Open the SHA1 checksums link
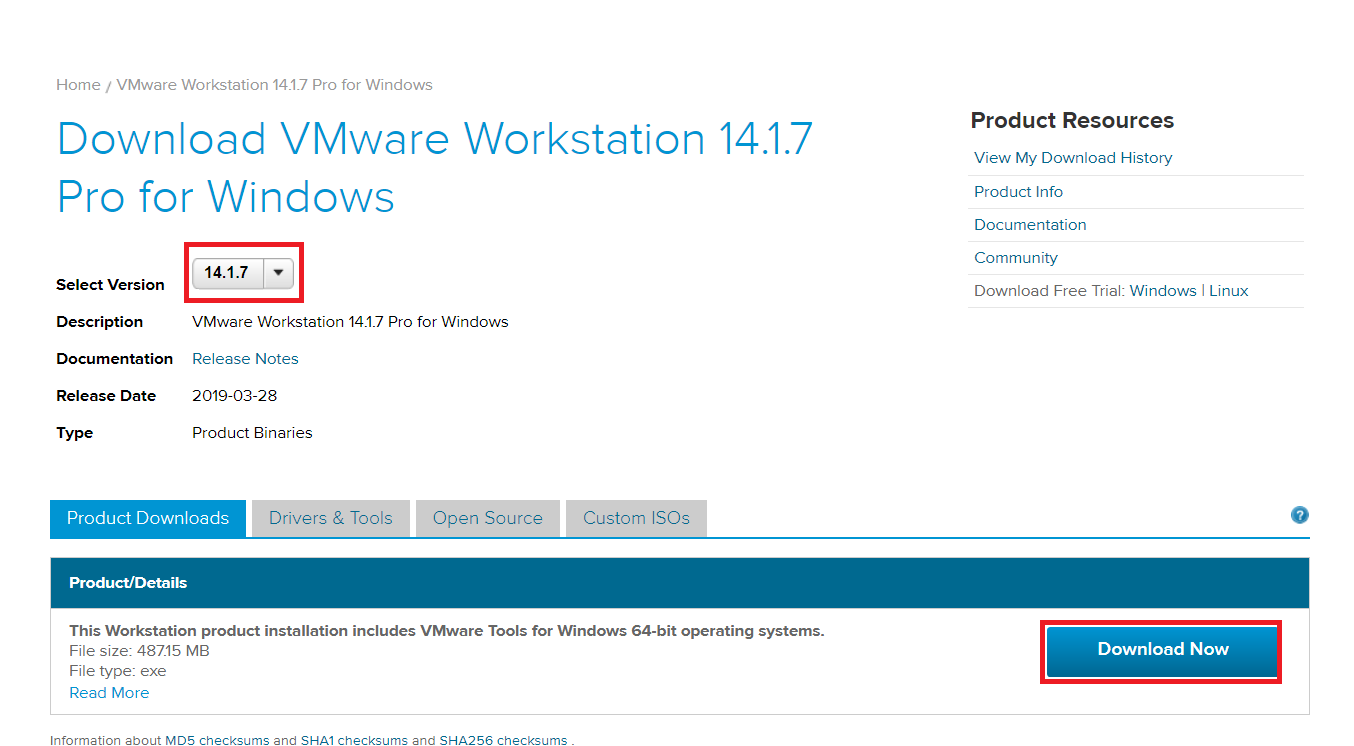 [354, 741]
